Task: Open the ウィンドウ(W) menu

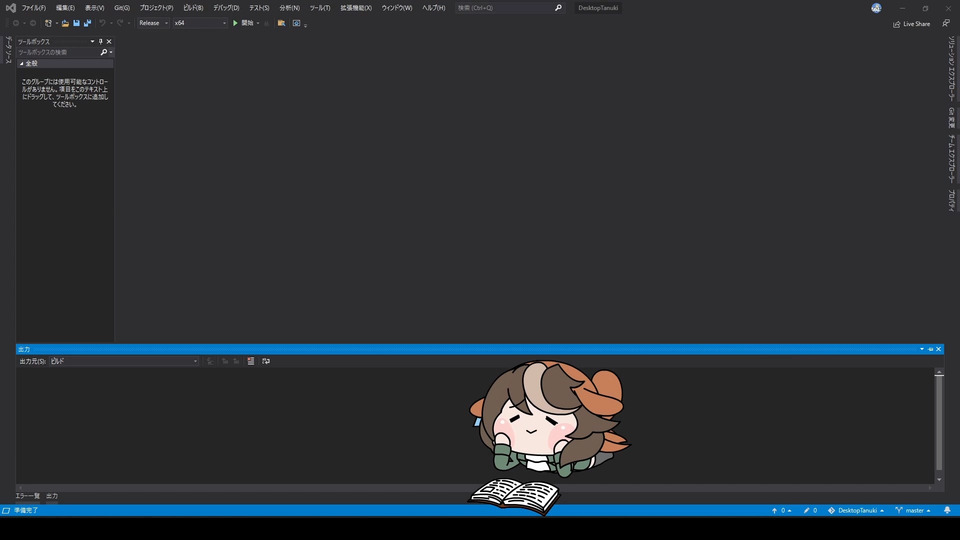Action: click(x=397, y=8)
